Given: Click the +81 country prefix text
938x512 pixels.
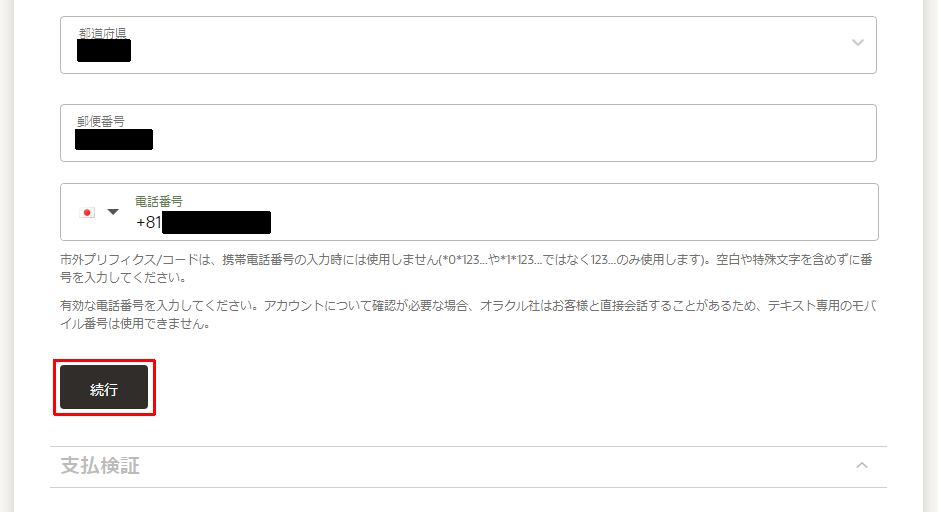Looking at the screenshot, I should [x=148, y=223].
